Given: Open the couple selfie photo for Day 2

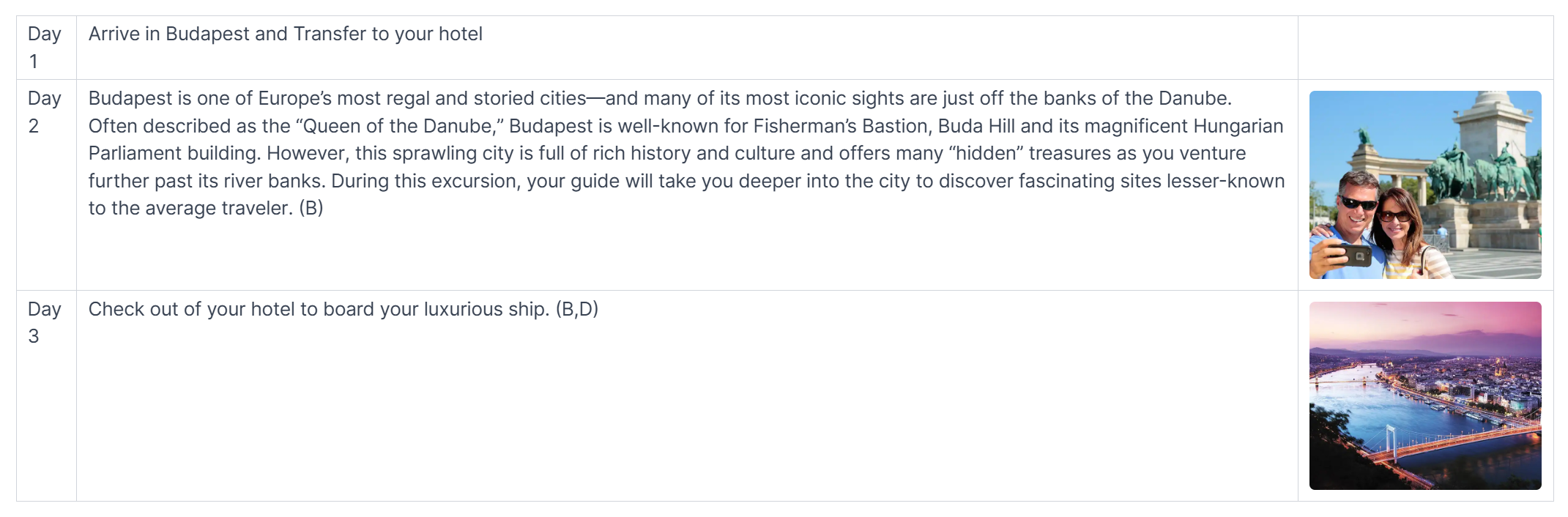Looking at the screenshot, I should coord(1424,185).
